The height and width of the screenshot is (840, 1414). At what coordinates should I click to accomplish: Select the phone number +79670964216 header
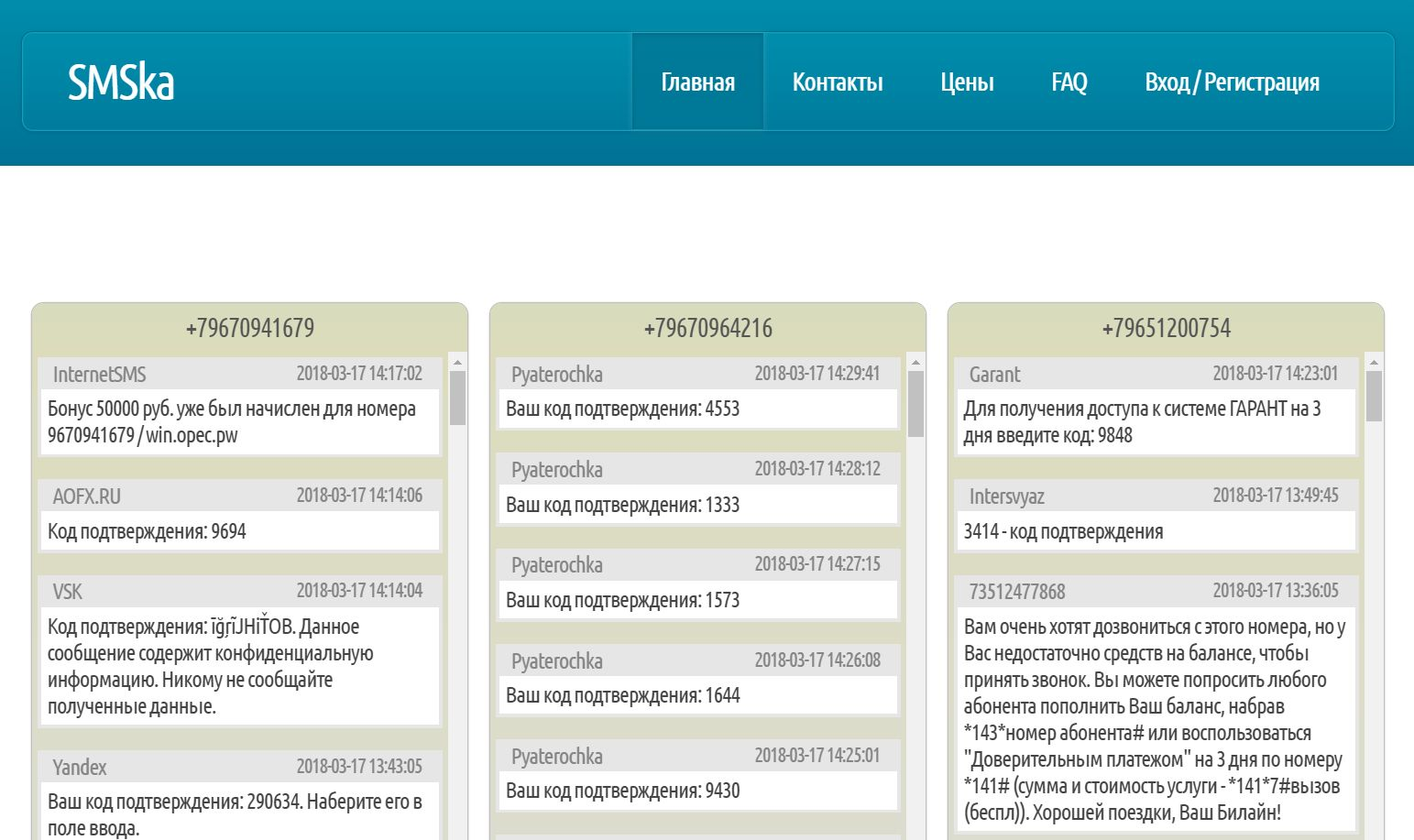tap(708, 328)
